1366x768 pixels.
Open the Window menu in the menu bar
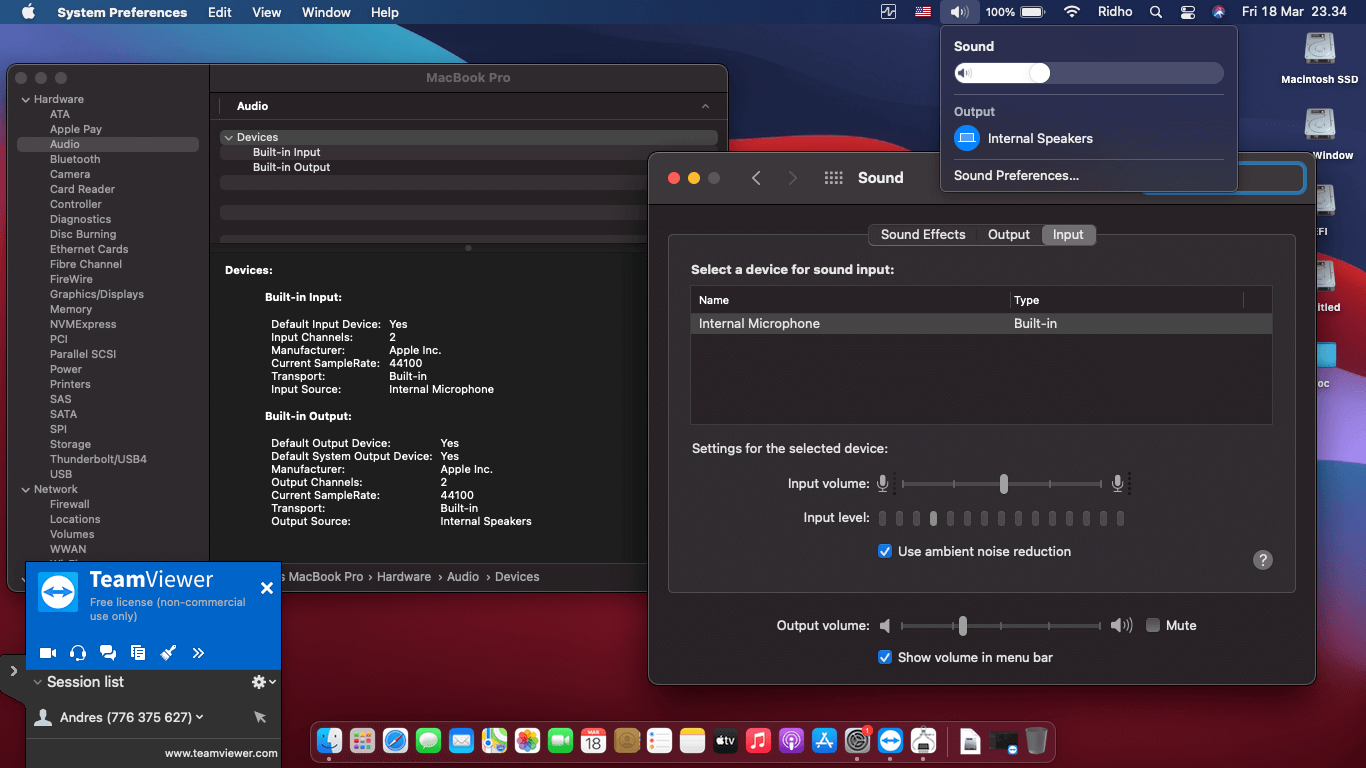(x=325, y=12)
